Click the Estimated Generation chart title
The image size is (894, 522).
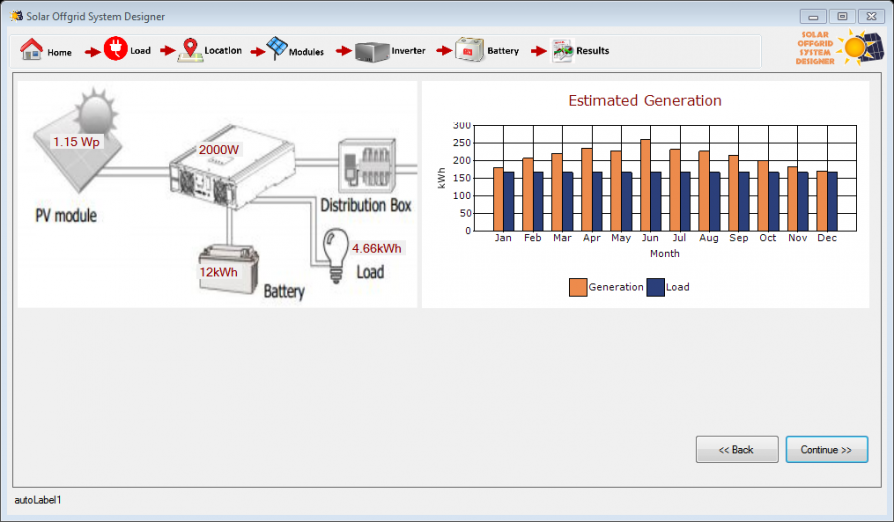point(645,101)
